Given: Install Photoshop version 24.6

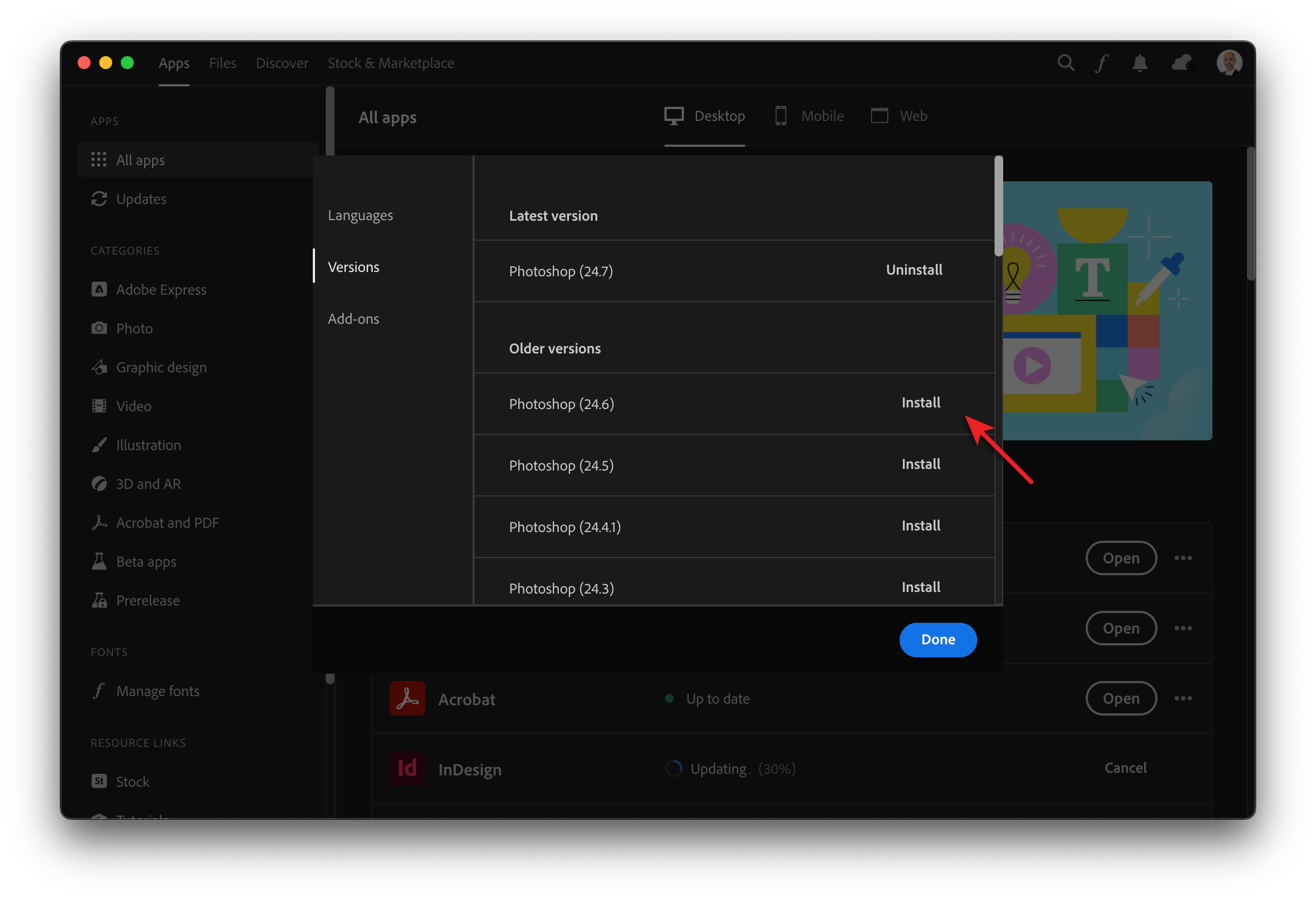Looking at the screenshot, I should point(920,402).
